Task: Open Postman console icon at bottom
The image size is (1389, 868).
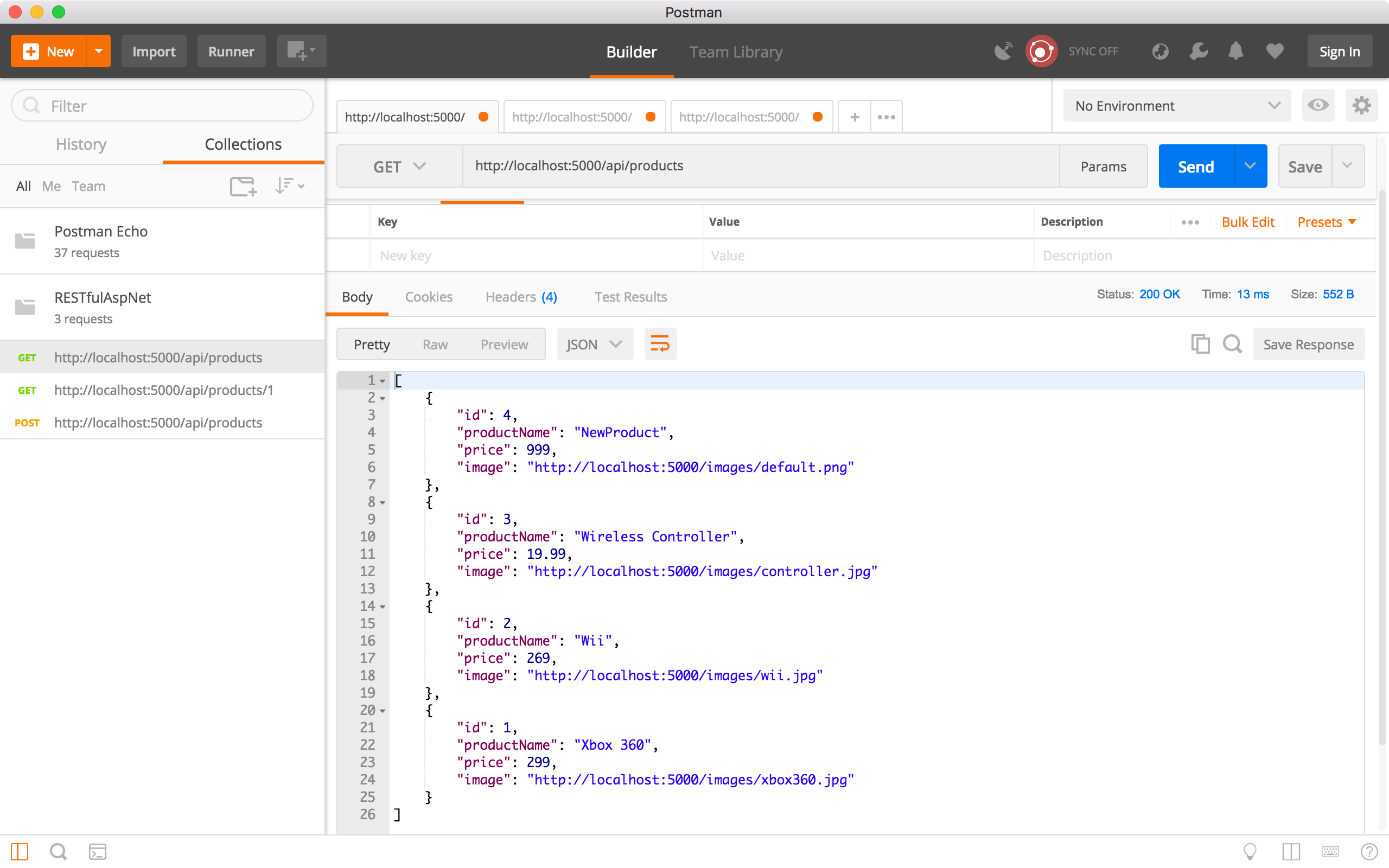Action: coord(97,851)
